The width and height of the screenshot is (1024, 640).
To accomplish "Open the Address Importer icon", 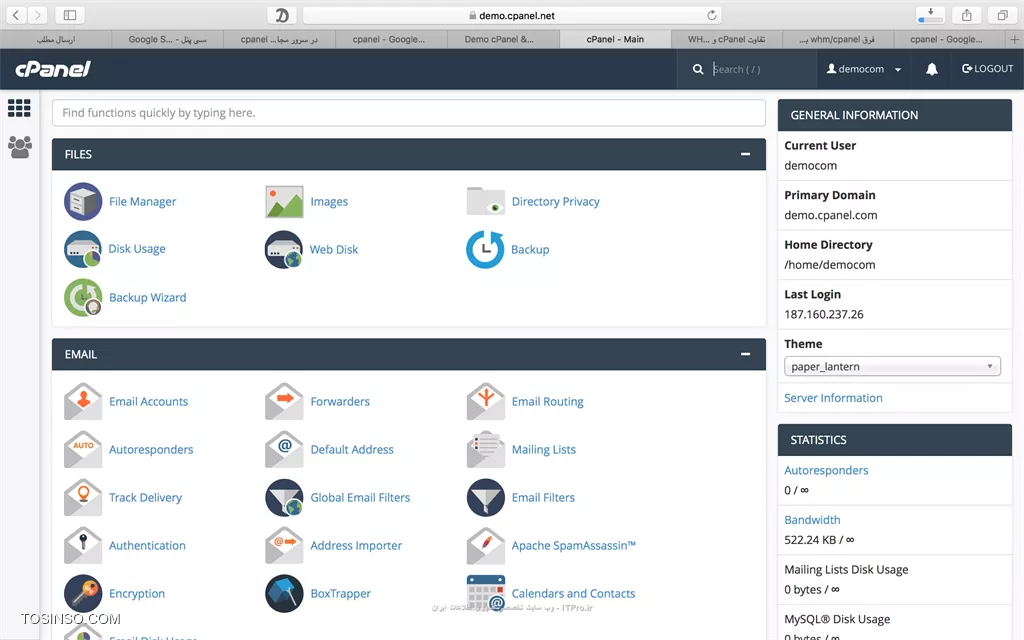I will 284,545.
